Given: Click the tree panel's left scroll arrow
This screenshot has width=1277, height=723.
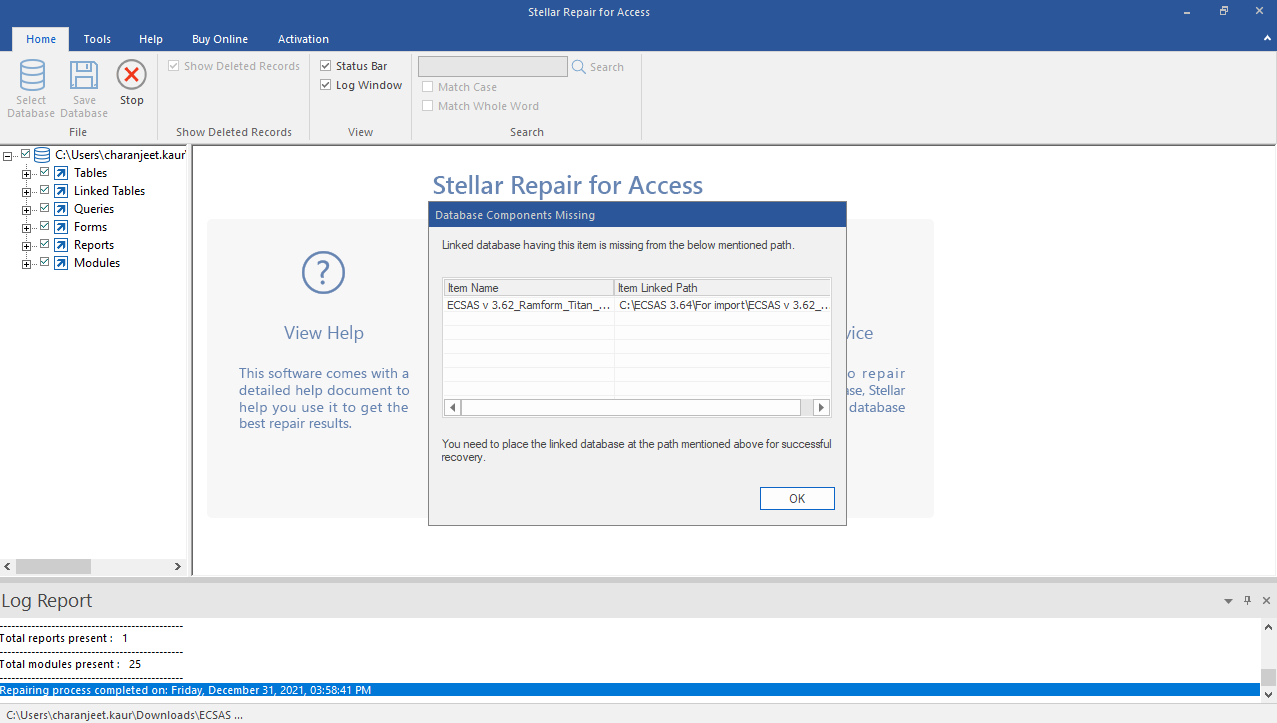Looking at the screenshot, I should (x=9, y=566).
